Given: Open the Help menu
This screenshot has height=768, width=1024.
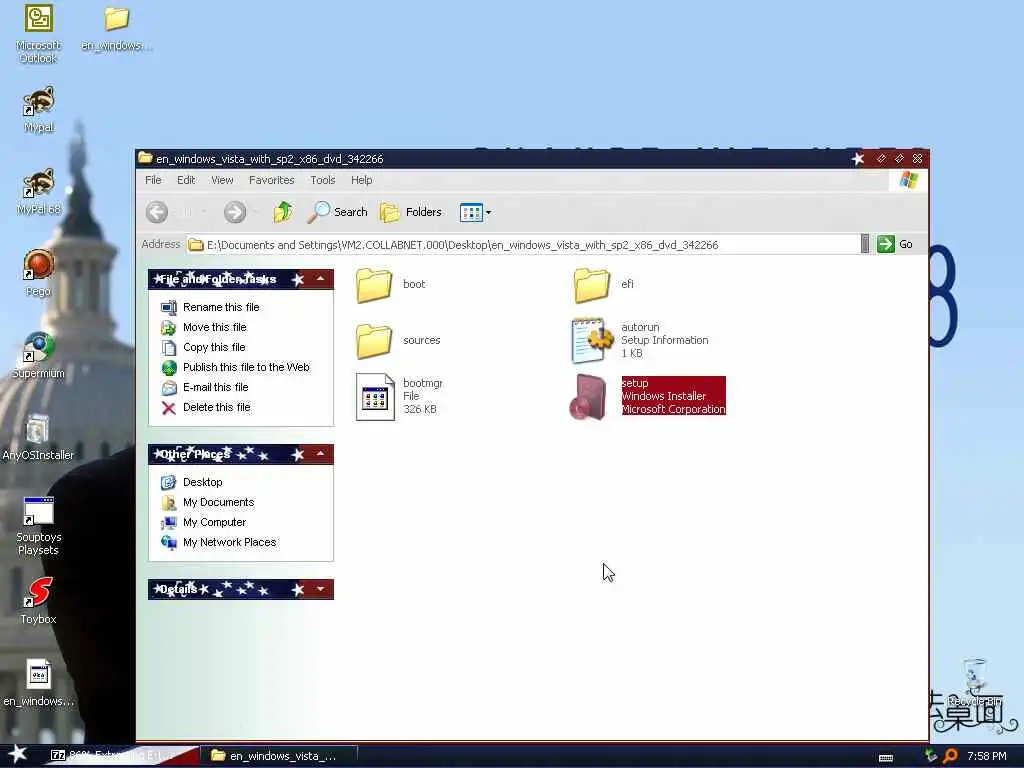Looking at the screenshot, I should (x=361, y=180).
